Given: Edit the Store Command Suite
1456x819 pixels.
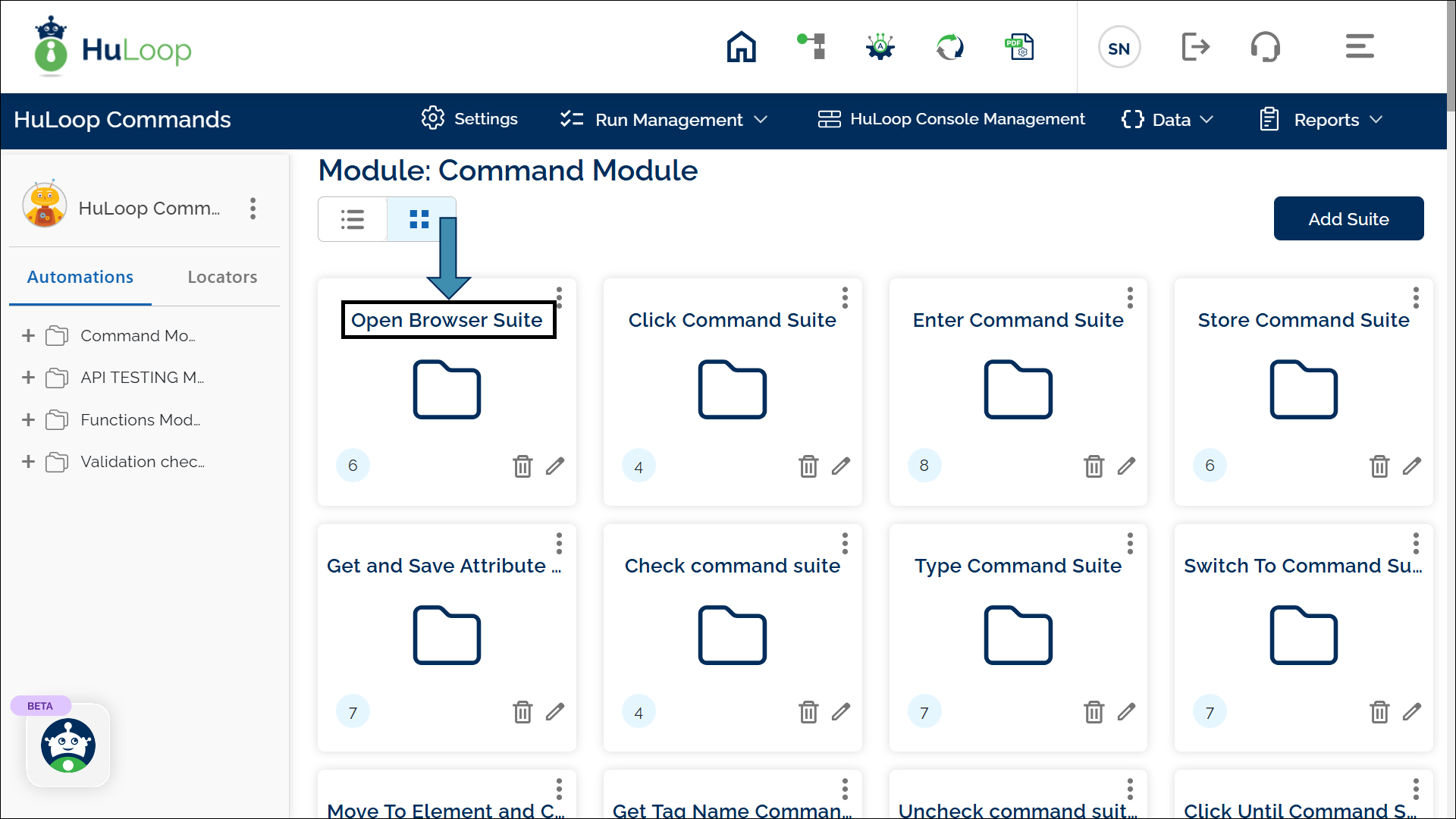Looking at the screenshot, I should [1411, 466].
